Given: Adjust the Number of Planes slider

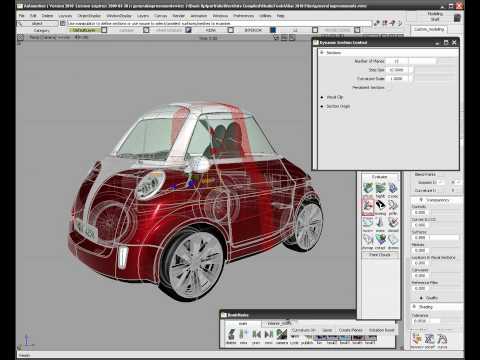Looking at the screenshot, I should 422,61.
